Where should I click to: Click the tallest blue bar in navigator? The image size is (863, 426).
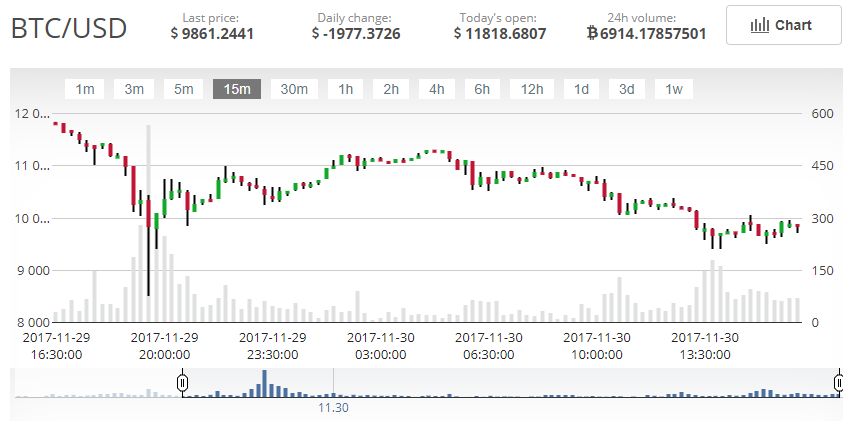click(264, 385)
